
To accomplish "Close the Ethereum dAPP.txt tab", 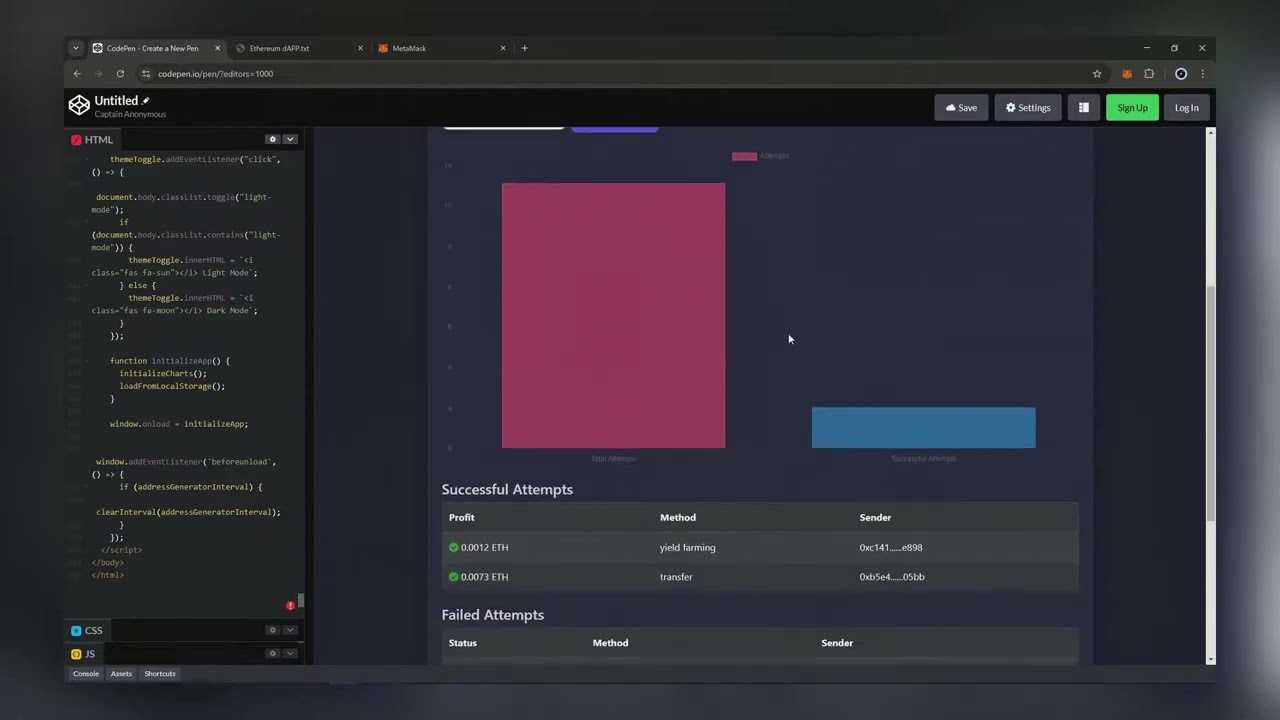I will (x=360, y=48).
